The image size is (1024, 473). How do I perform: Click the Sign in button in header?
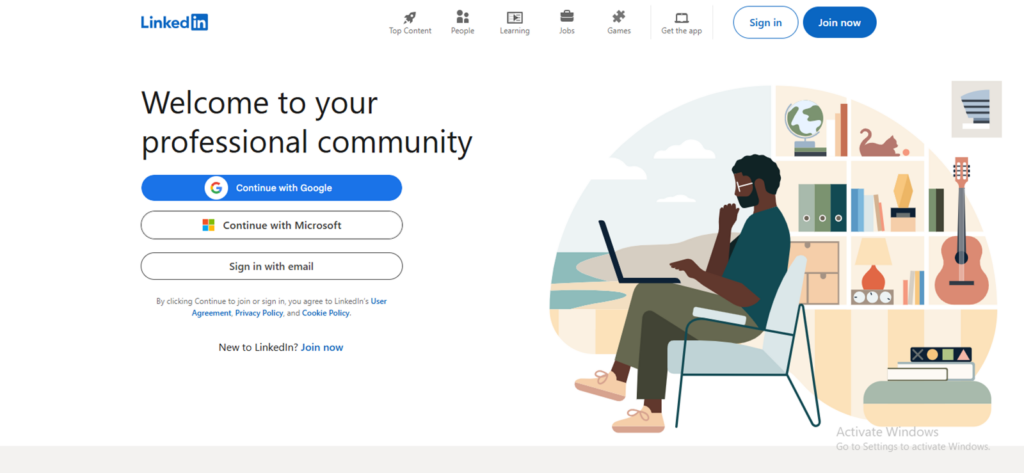point(765,22)
